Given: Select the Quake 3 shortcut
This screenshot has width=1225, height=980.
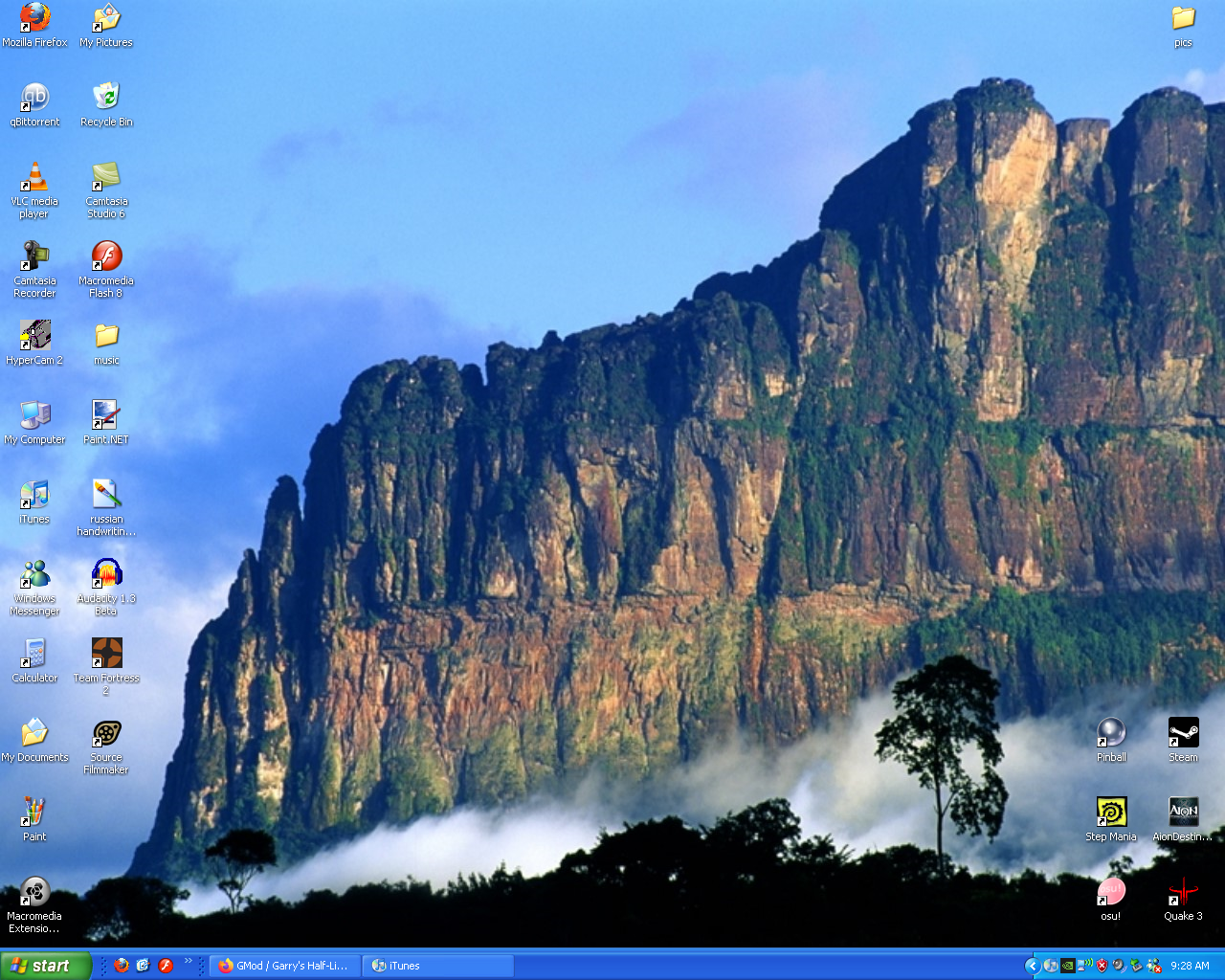Looking at the screenshot, I should point(1183,892).
